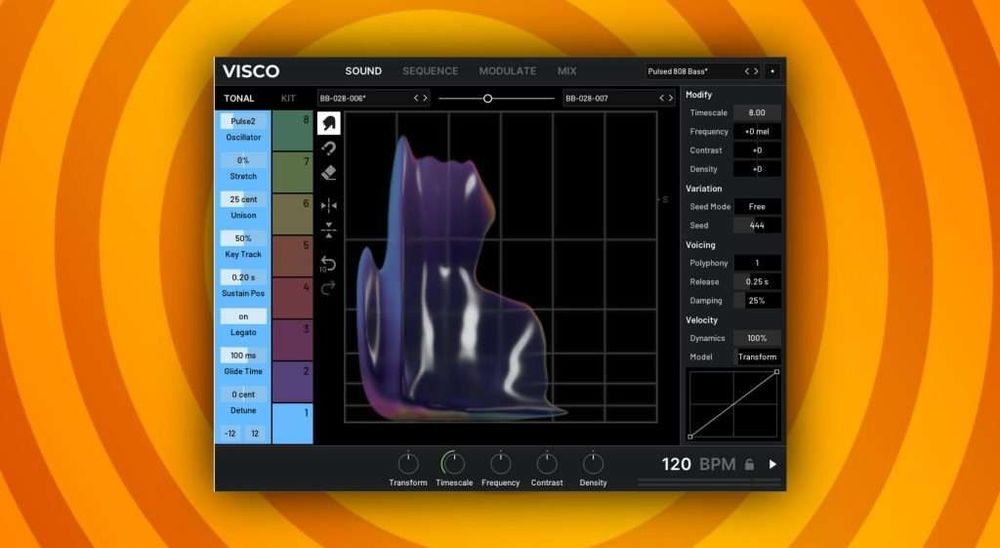
Task: Click the Polyphony 1 field
Action: pos(757,263)
